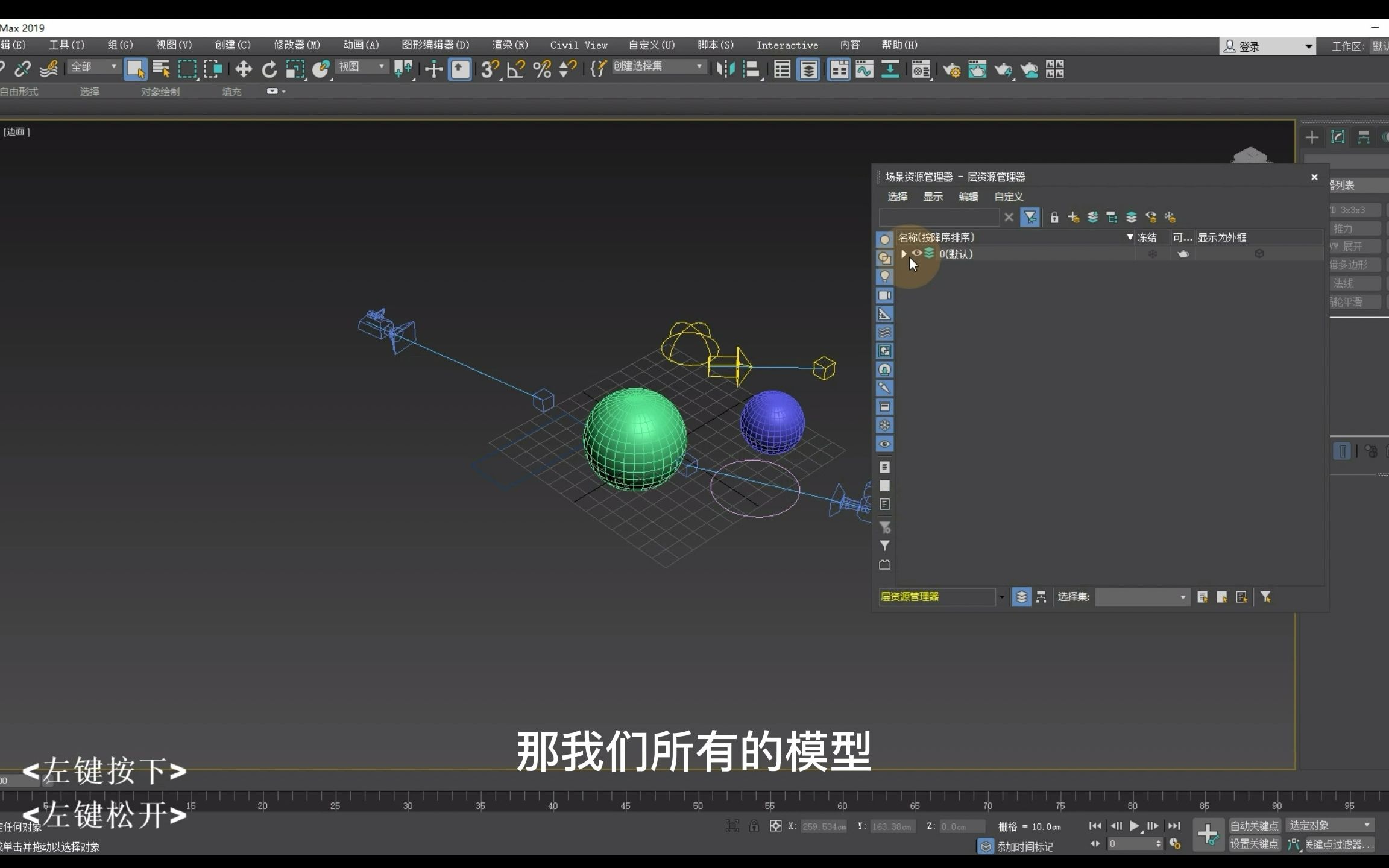
Task: Open the 渲染(R) menu
Action: [509, 45]
